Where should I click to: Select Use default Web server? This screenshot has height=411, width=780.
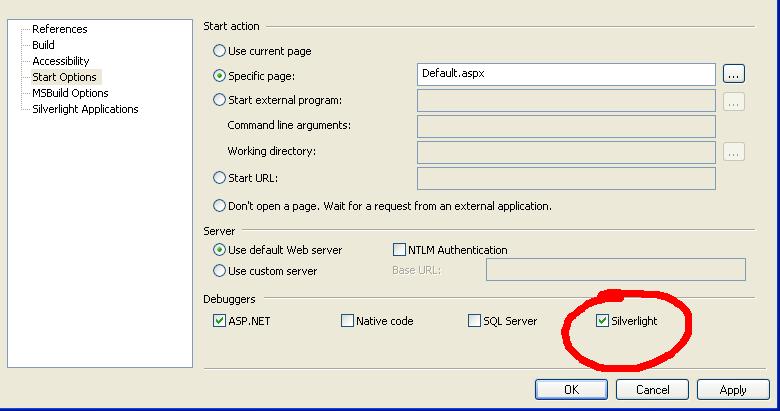pyautogui.click(x=219, y=250)
